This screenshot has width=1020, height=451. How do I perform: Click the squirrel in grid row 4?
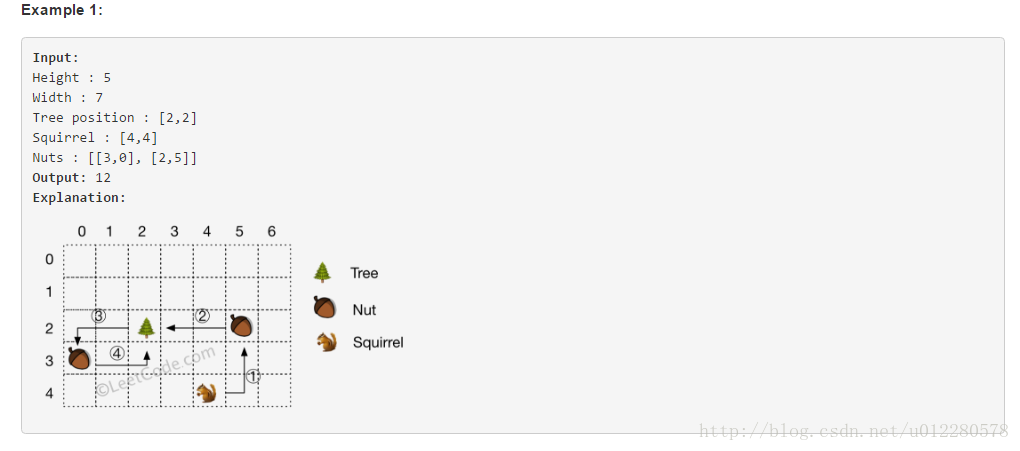[207, 392]
